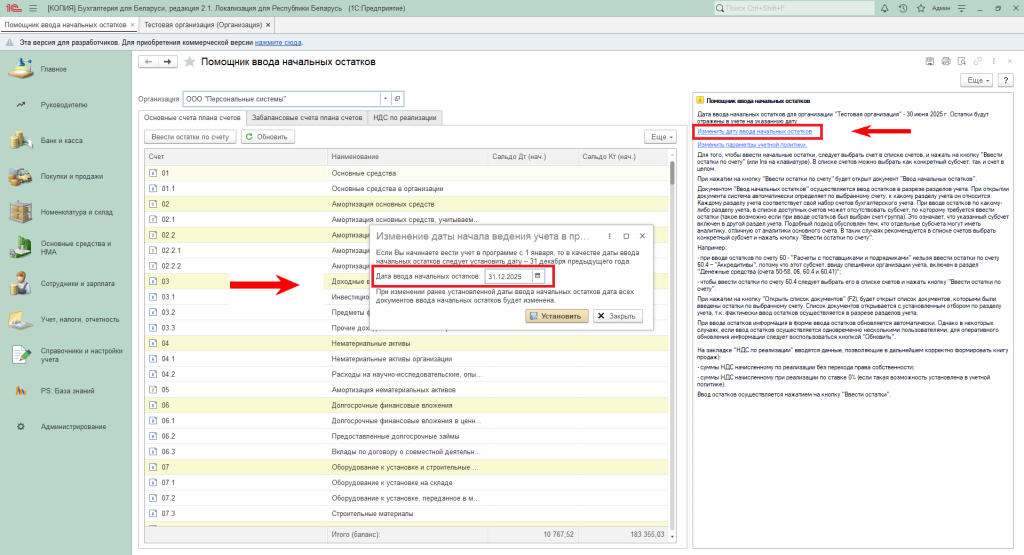This screenshot has width=1024, height=555.
Task: Add page to favorites with star icon
Action: 189,62
